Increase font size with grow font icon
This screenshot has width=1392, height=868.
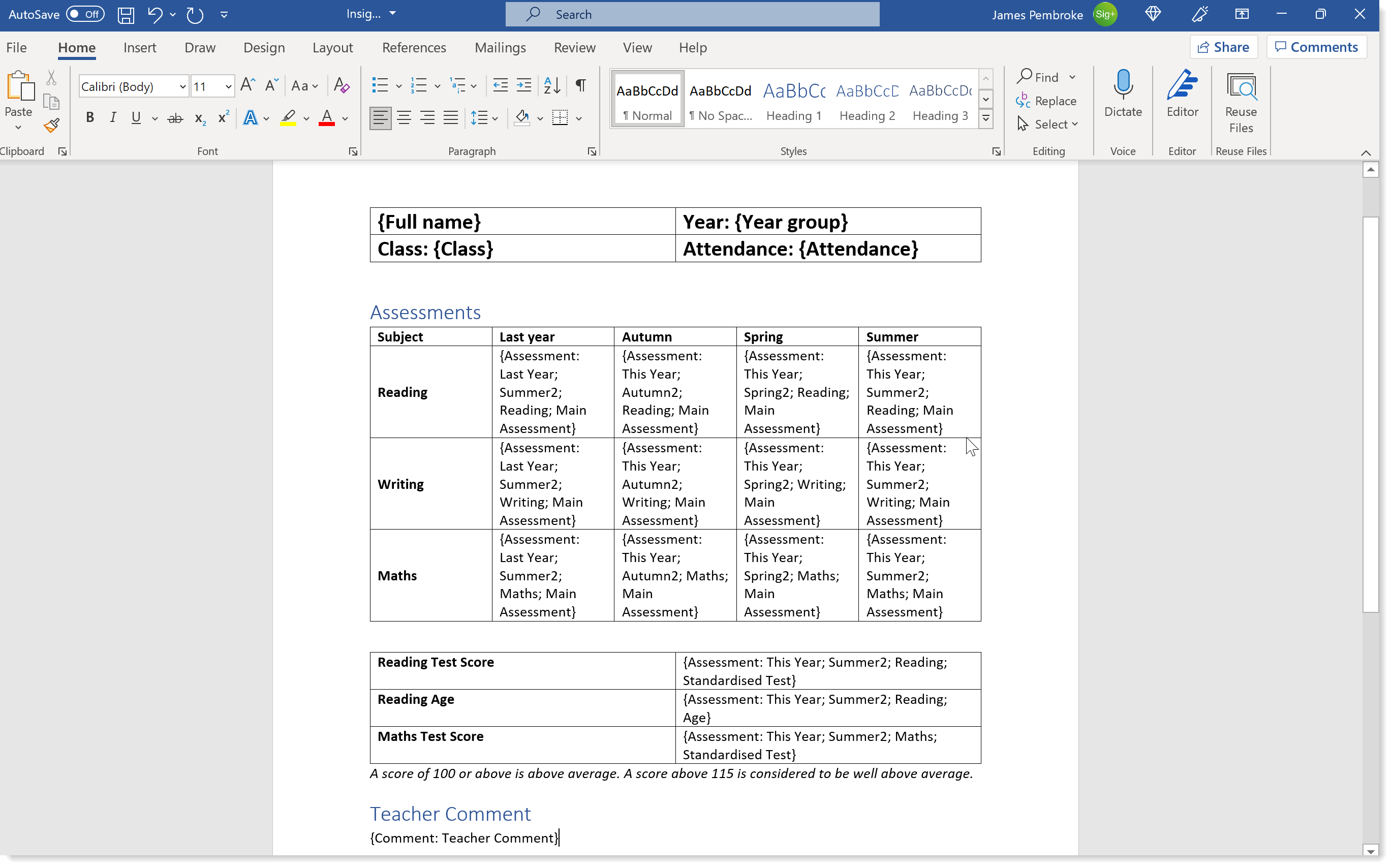point(248,85)
